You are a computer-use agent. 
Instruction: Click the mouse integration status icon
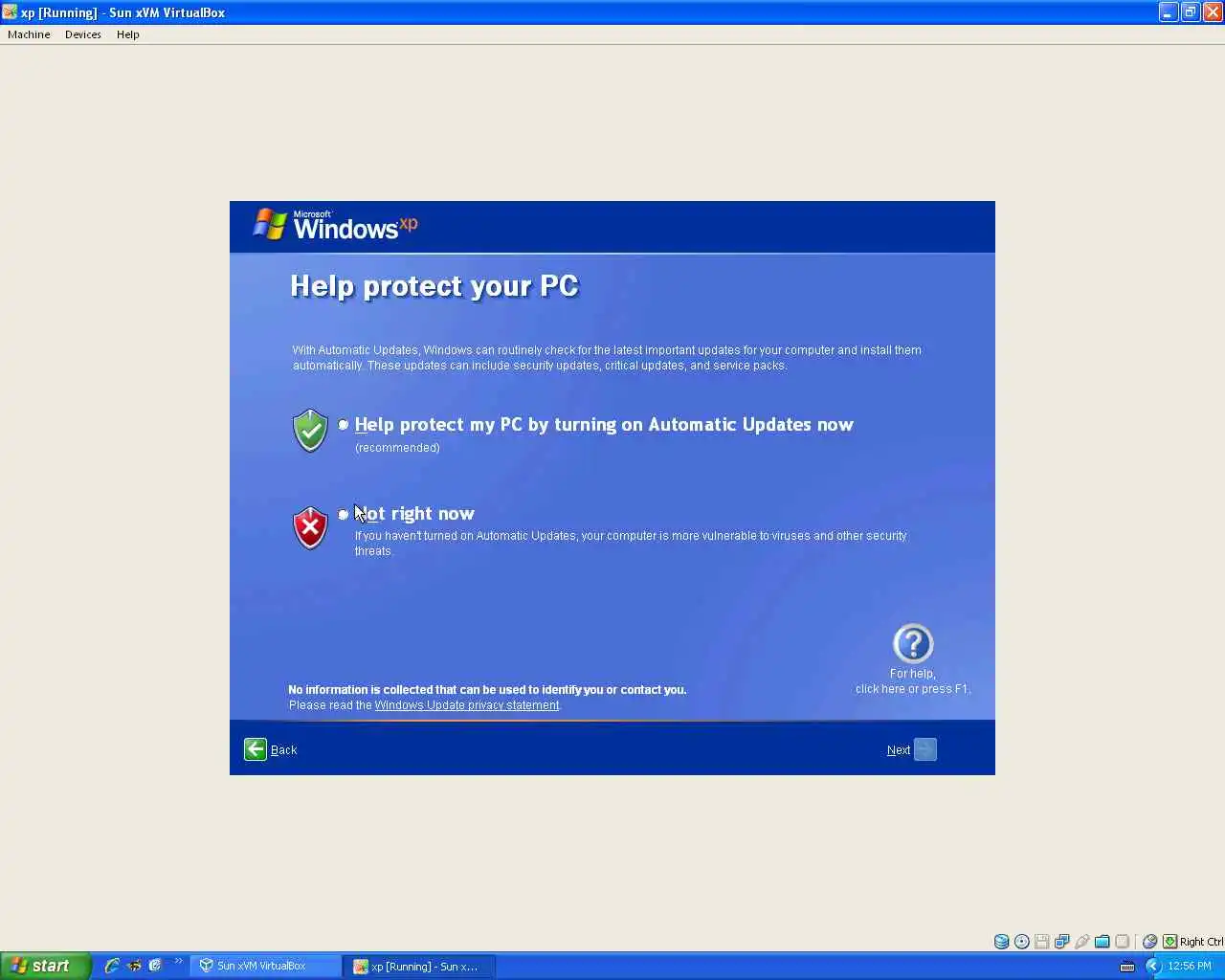pyautogui.click(x=1150, y=942)
